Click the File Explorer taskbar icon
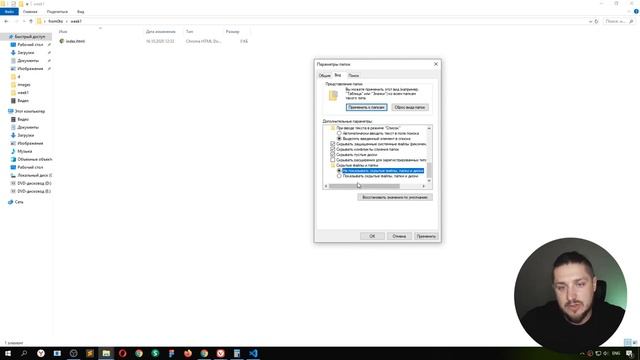This screenshot has width=640, height=360. pos(106,353)
